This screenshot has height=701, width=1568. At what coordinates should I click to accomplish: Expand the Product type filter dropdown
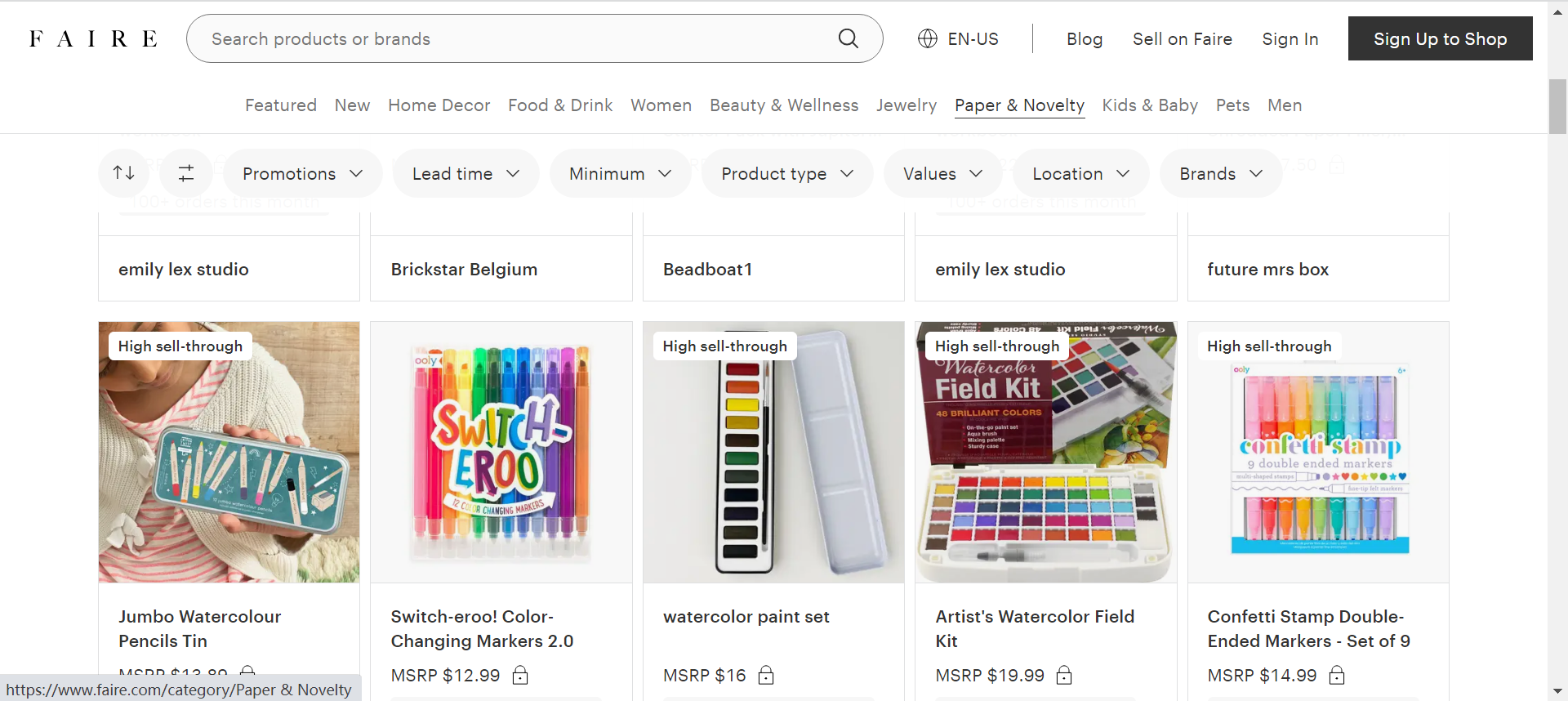pyautogui.click(x=787, y=173)
